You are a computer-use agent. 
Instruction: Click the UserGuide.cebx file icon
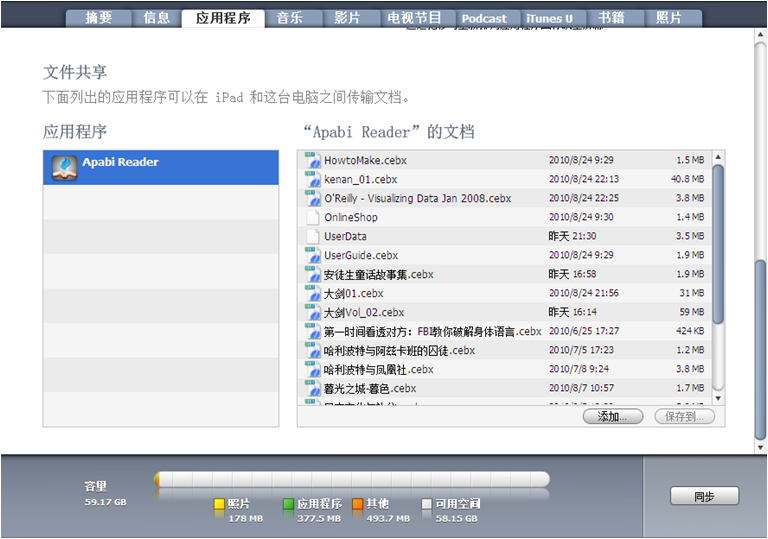click(312, 255)
